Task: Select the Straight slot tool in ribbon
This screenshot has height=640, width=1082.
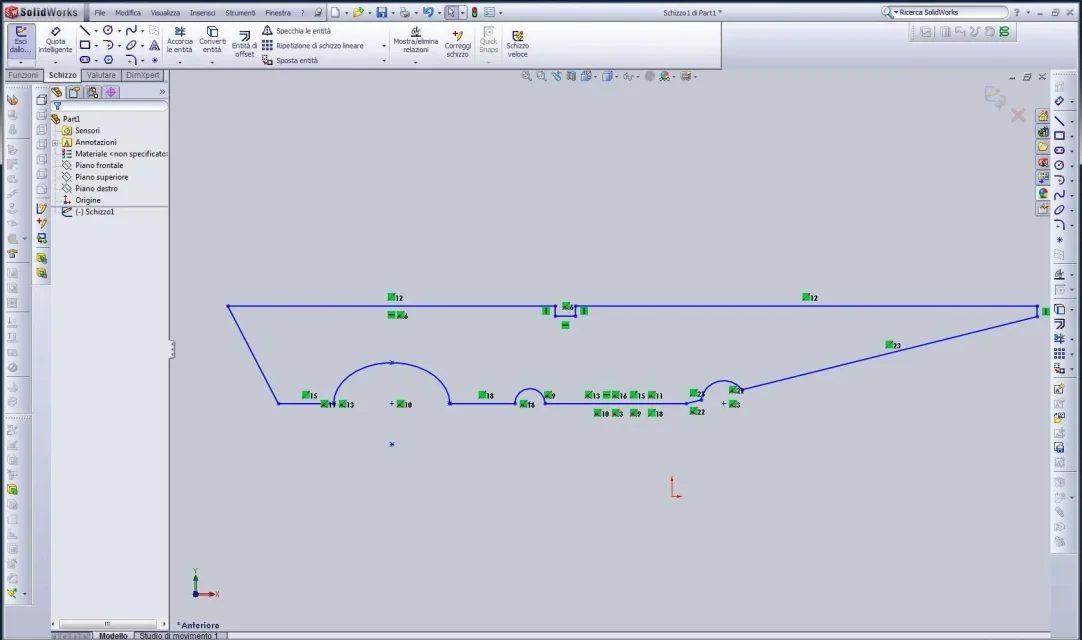Action: (85, 60)
